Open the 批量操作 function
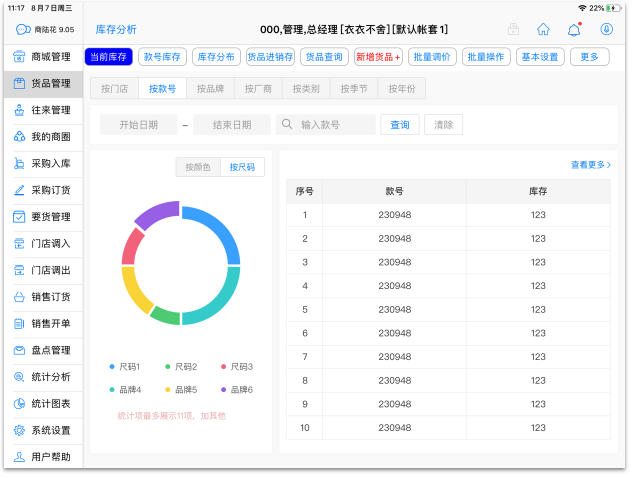Screen dimensions: 633x478 pyautogui.click(x=486, y=57)
